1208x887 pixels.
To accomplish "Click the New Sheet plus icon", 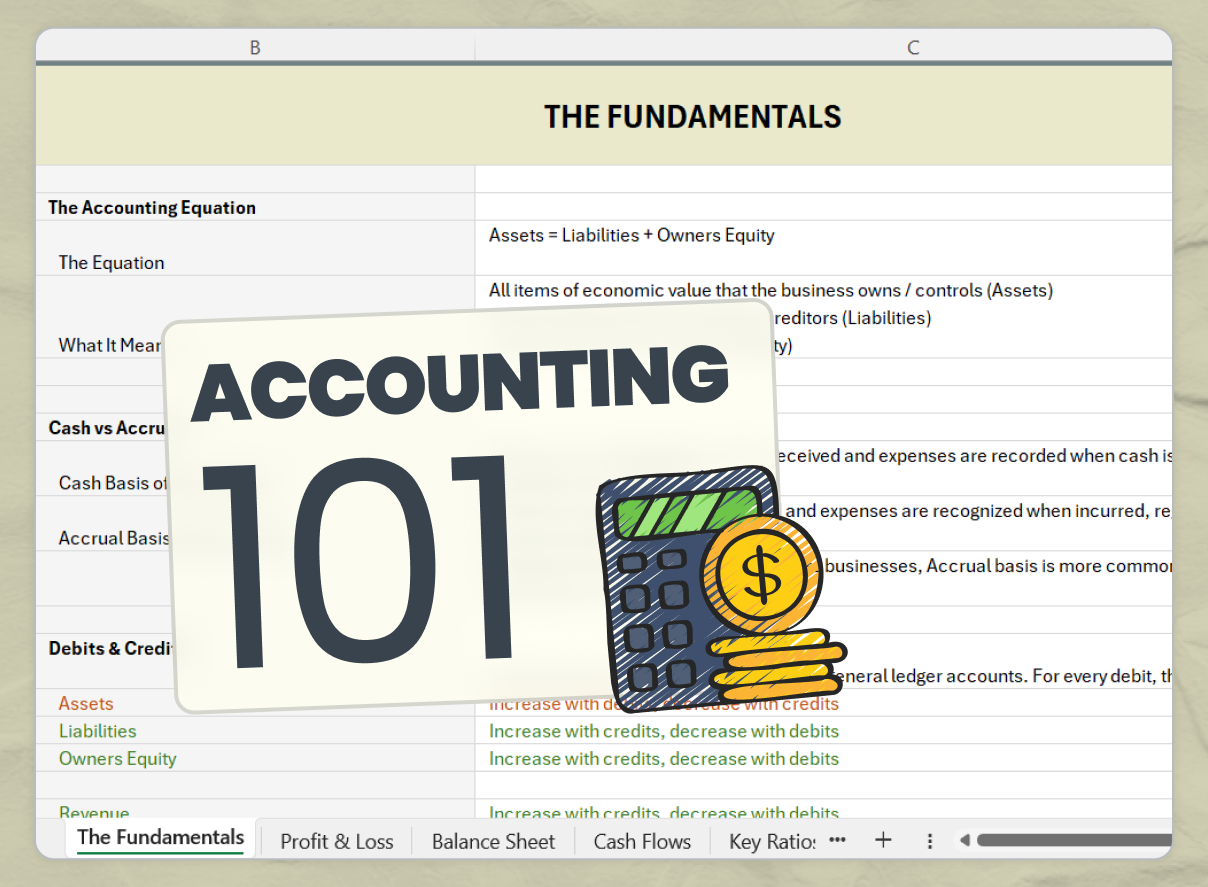I will [884, 840].
